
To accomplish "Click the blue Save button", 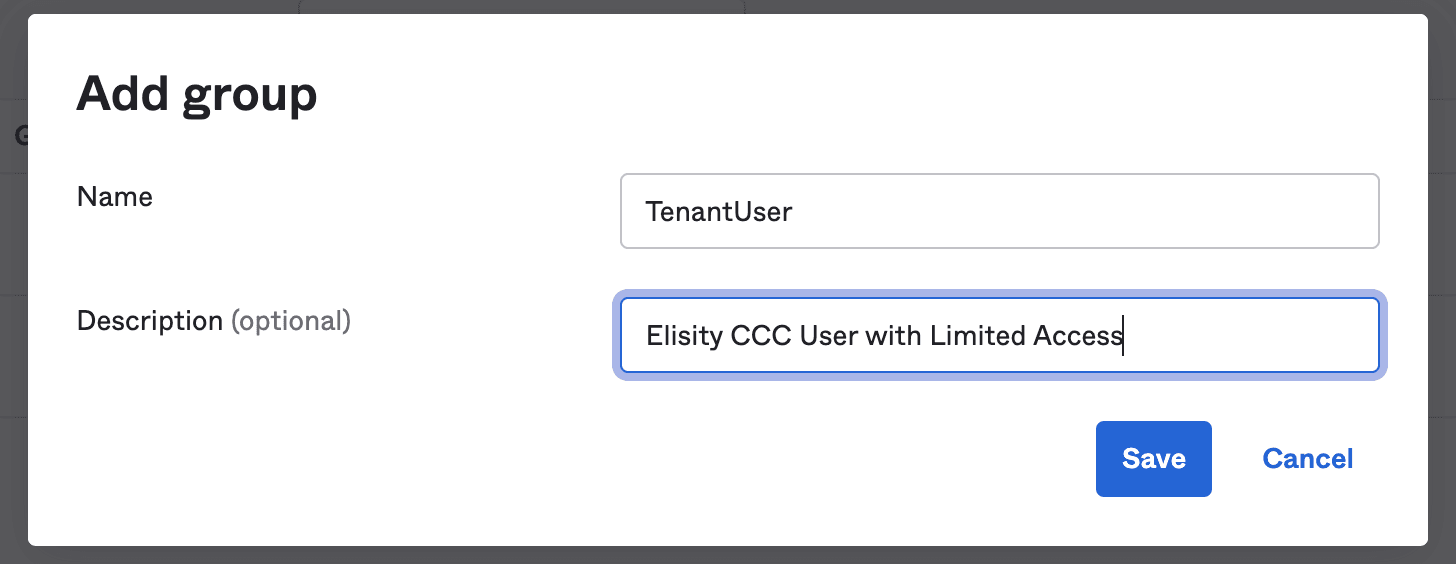I will 1153,459.
